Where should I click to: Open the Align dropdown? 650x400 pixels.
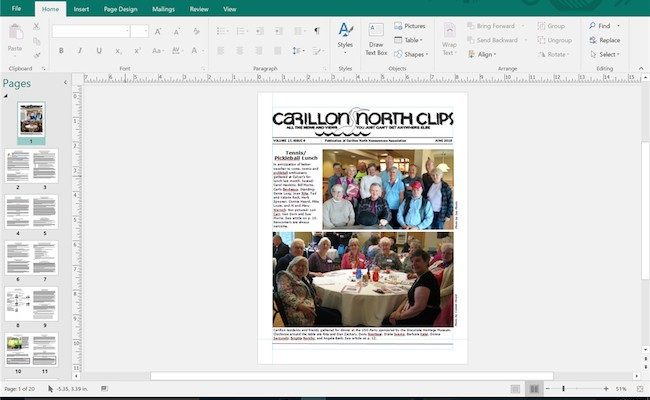(x=482, y=54)
